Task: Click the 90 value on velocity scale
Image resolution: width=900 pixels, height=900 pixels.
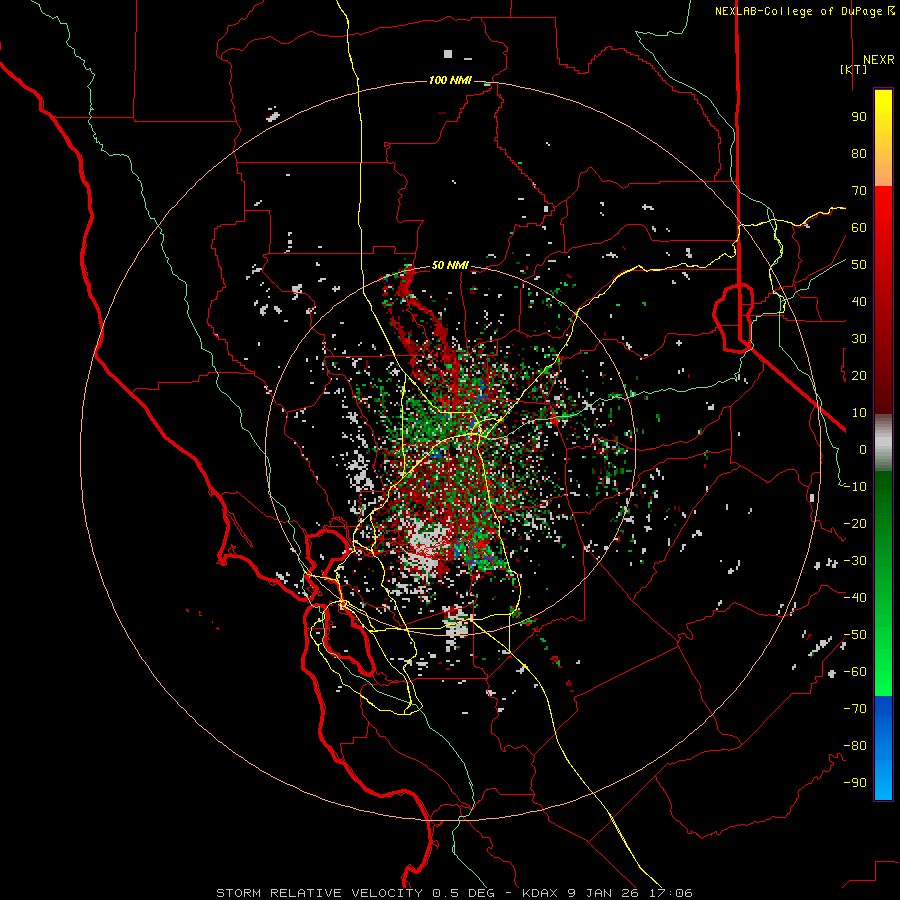Action: tap(859, 117)
